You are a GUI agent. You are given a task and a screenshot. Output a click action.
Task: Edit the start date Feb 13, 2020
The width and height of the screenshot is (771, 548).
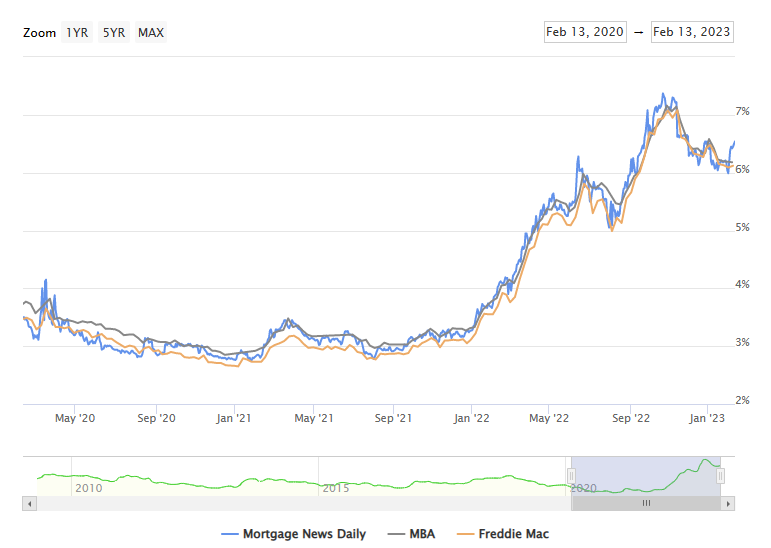pyautogui.click(x=585, y=32)
